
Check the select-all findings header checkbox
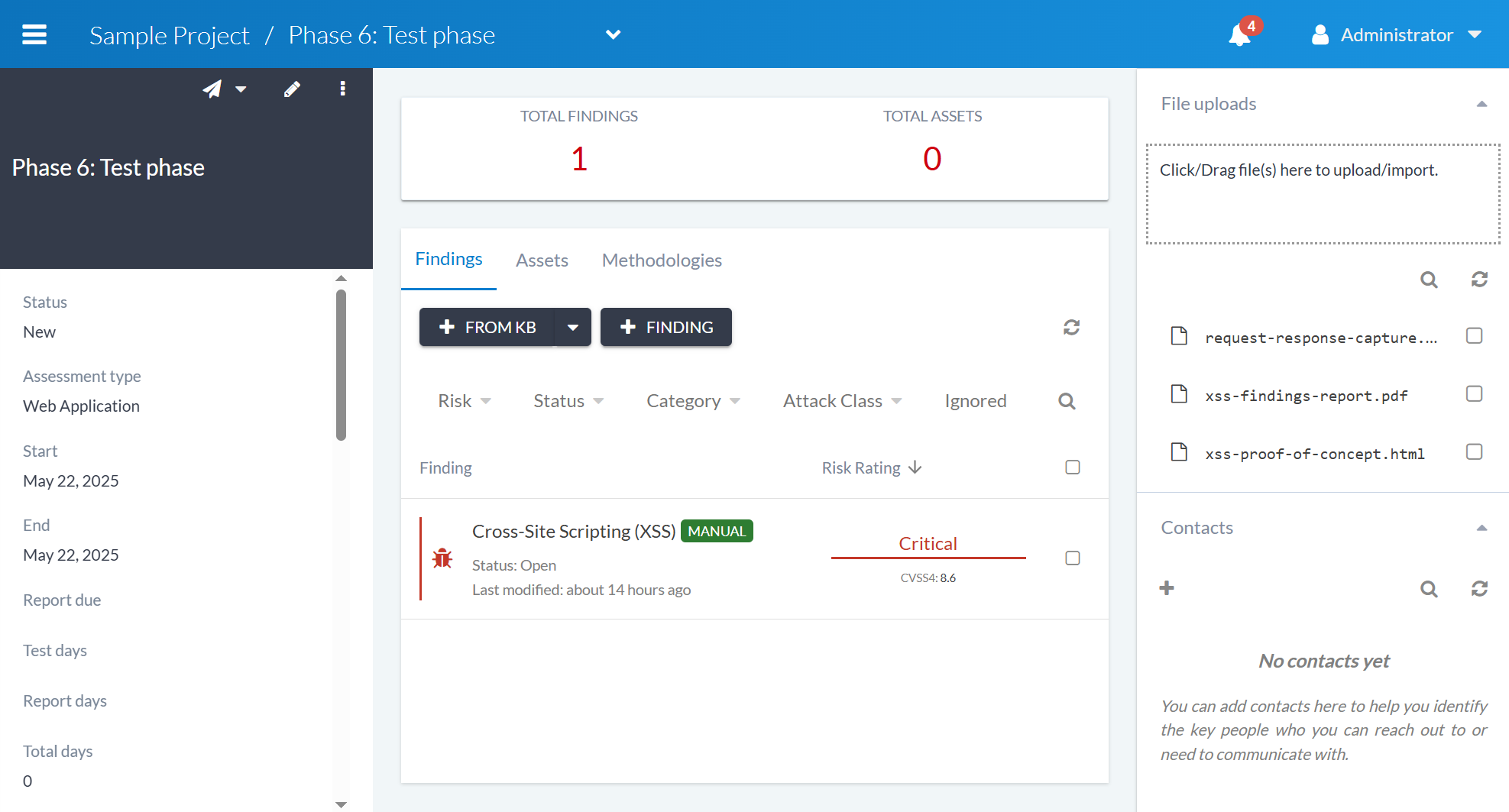tap(1073, 467)
